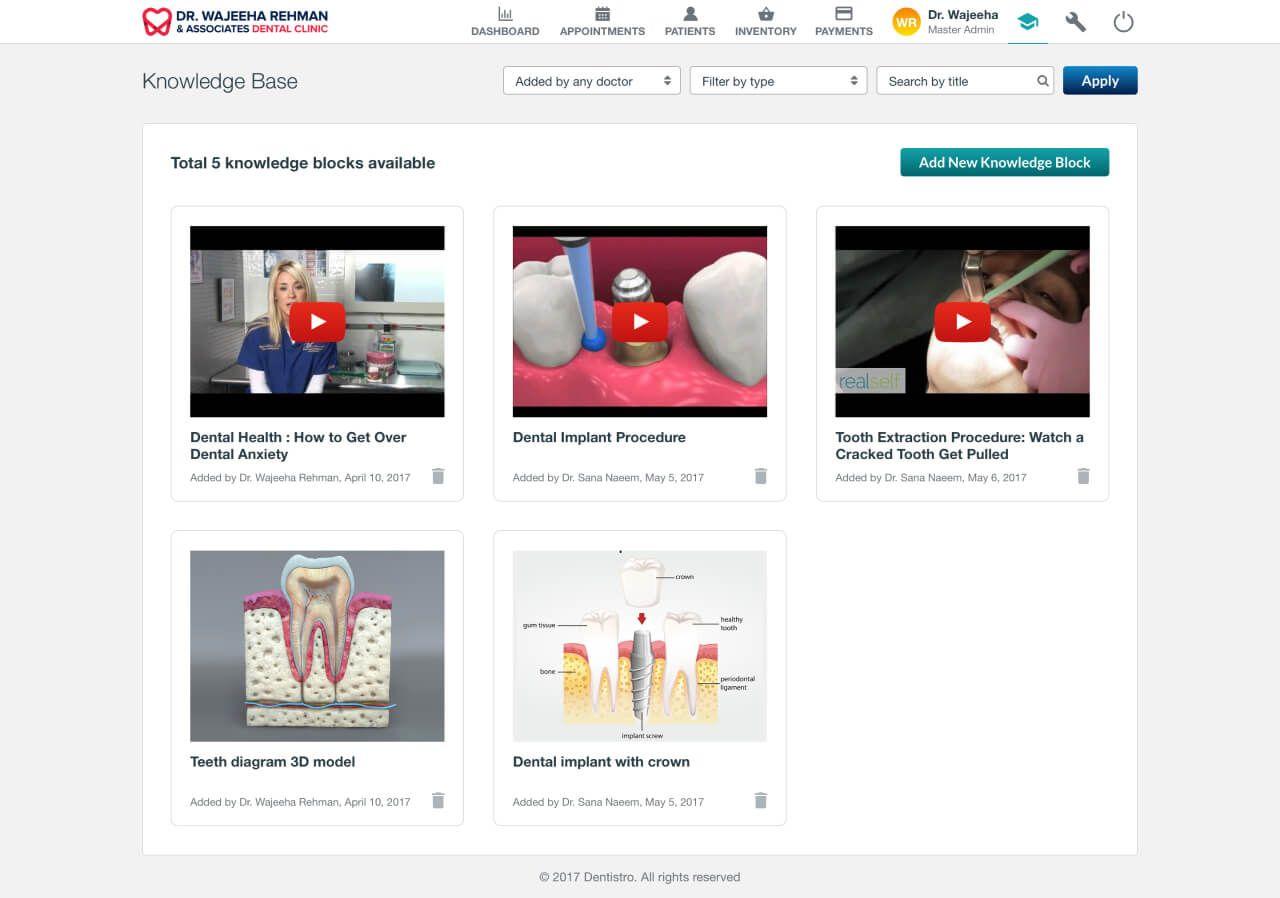Click Dr. Wajeeha Master Admin profile name
The width and height of the screenshot is (1280, 898).
point(962,22)
